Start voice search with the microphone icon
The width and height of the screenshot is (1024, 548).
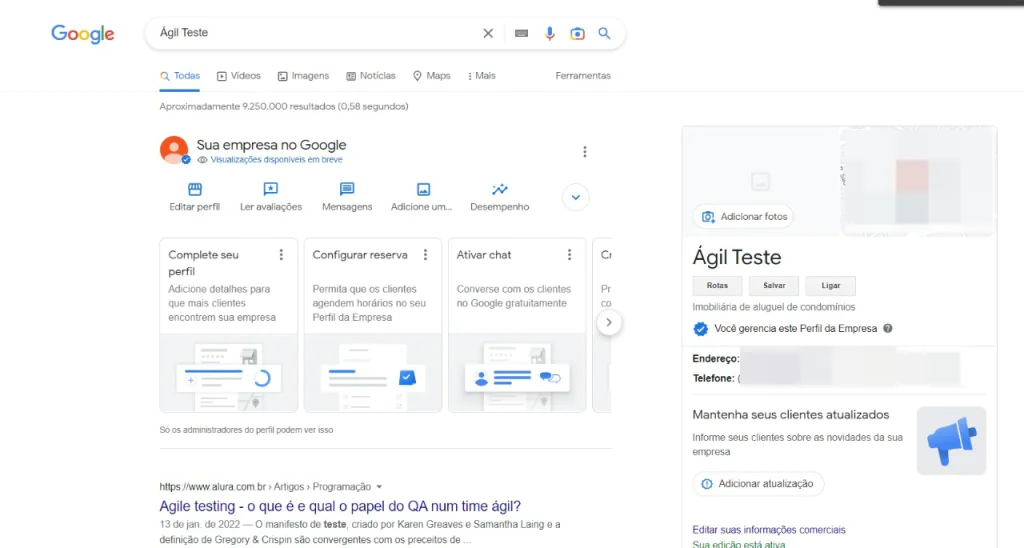tap(550, 33)
